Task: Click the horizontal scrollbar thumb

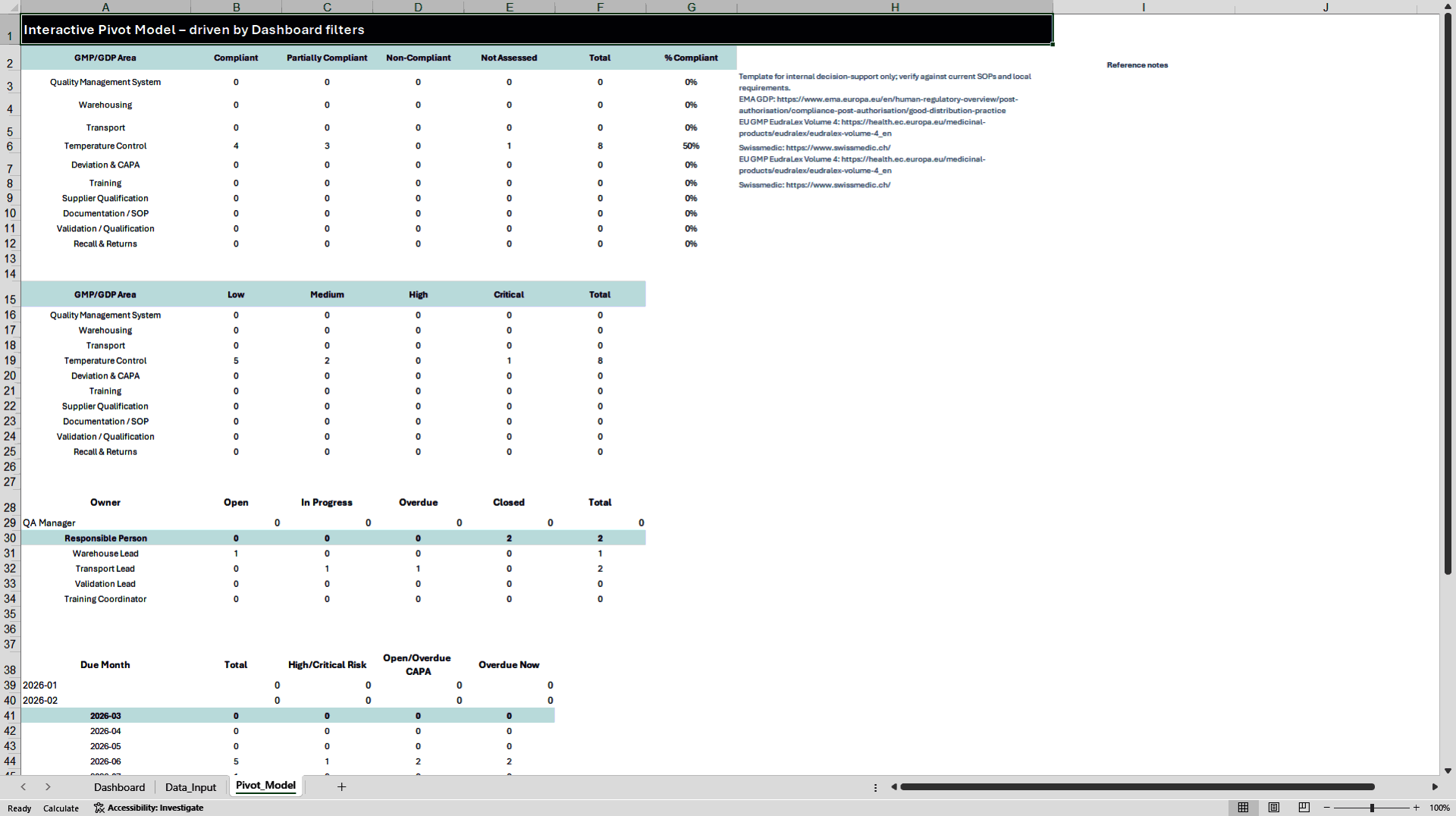Action: point(1137,787)
